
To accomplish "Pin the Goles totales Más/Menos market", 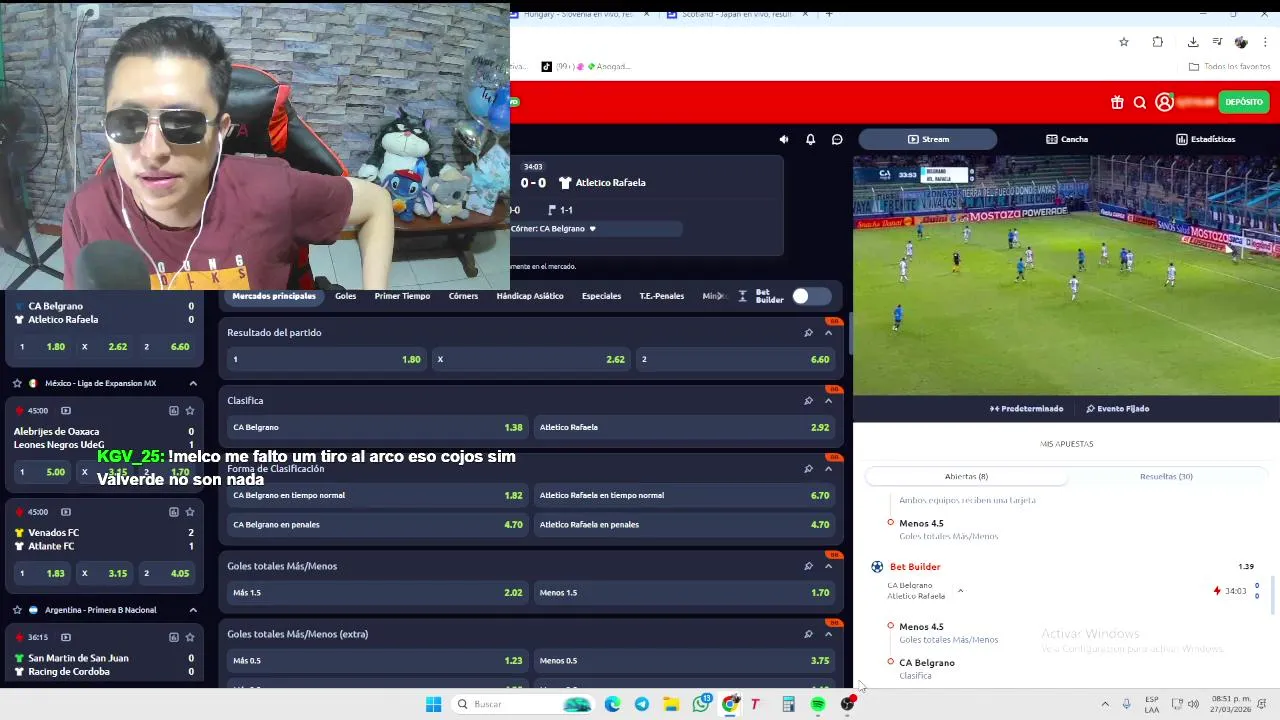I will click(808, 566).
